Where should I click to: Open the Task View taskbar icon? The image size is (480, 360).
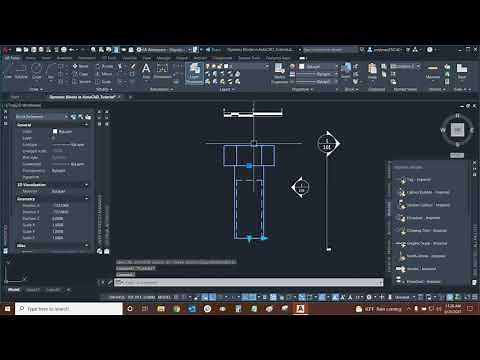click(x=145, y=309)
